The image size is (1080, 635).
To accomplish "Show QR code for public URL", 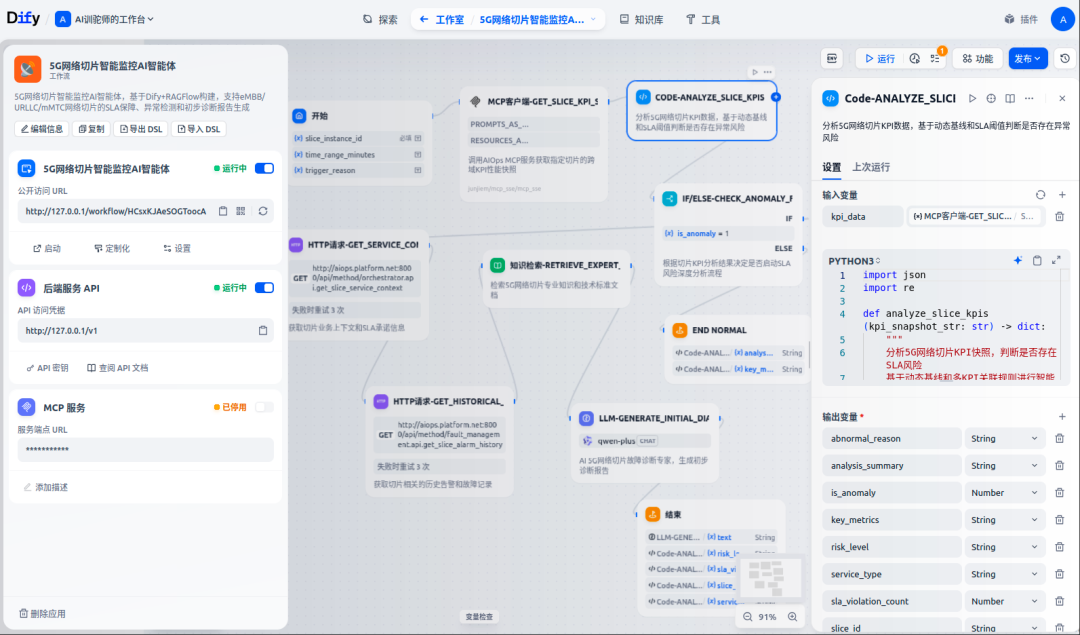I will (240, 211).
